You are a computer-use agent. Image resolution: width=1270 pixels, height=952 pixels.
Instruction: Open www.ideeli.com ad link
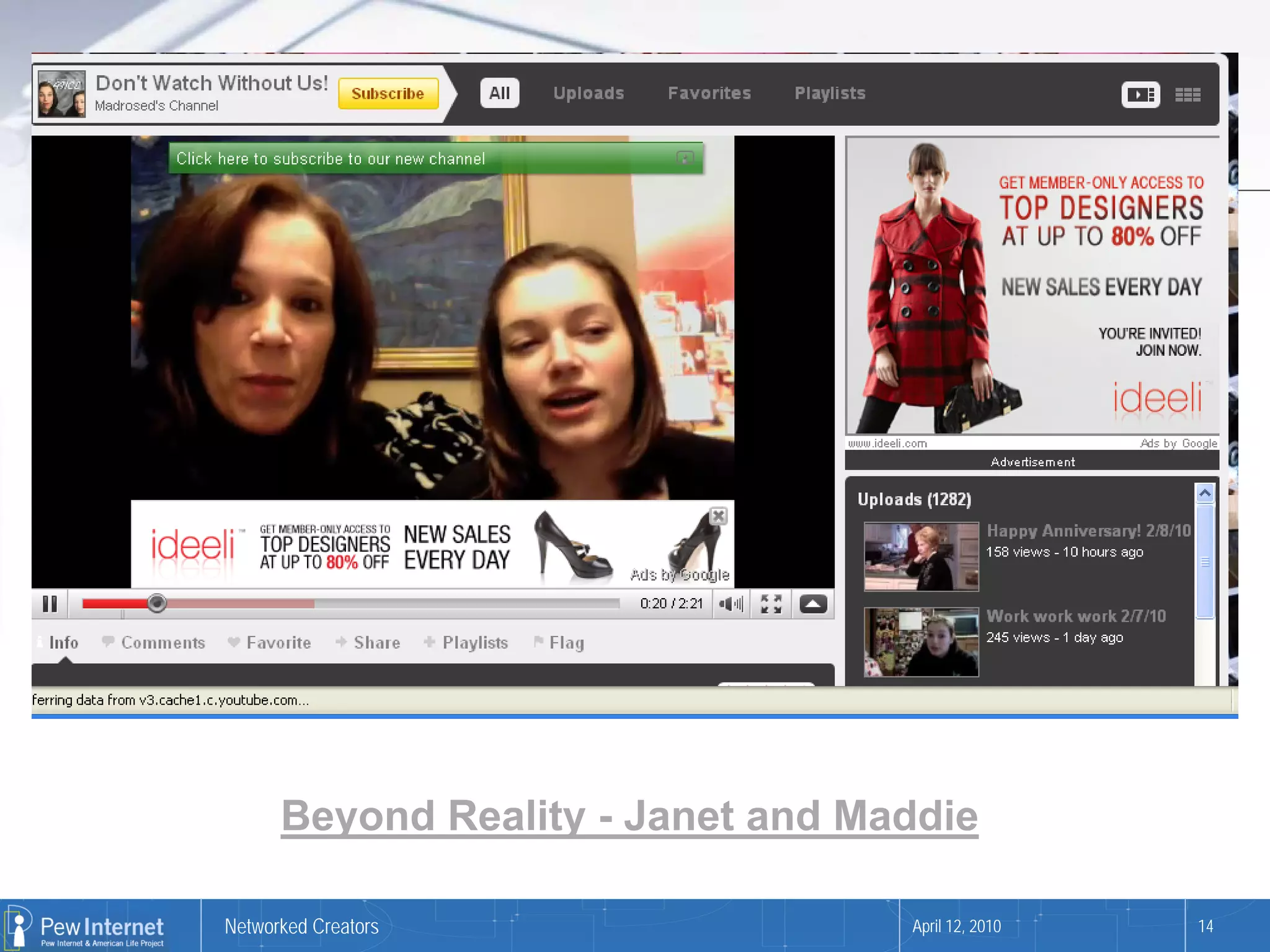pyautogui.click(x=887, y=444)
